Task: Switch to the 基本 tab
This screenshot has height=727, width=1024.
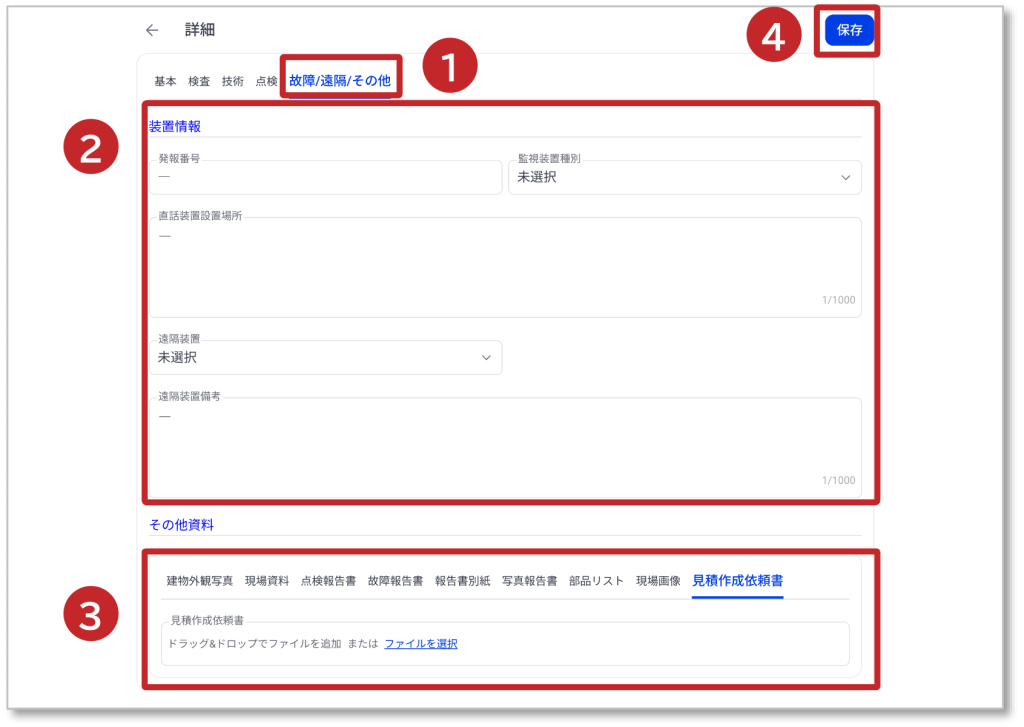Action: [165, 81]
